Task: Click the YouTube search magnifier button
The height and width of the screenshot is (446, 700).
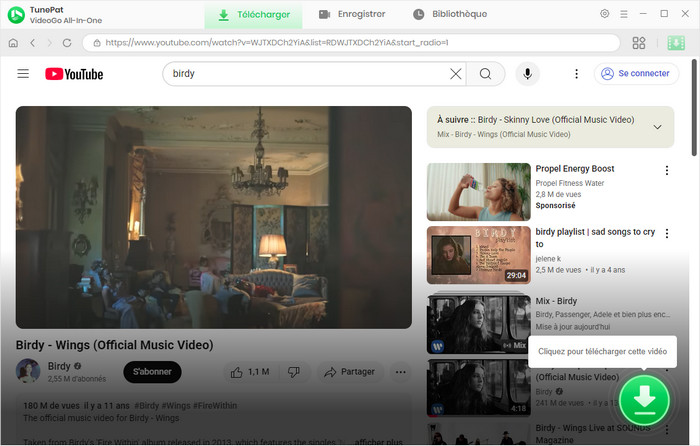Action: (485, 74)
